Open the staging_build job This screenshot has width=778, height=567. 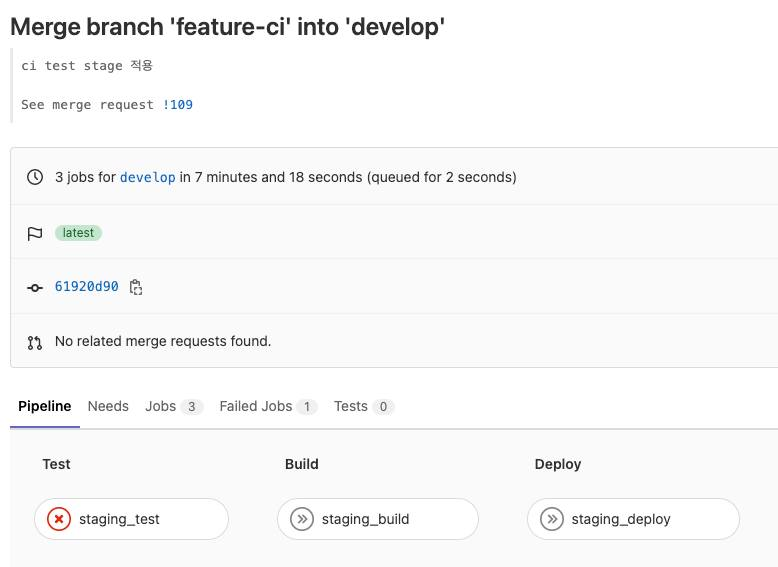point(365,519)
